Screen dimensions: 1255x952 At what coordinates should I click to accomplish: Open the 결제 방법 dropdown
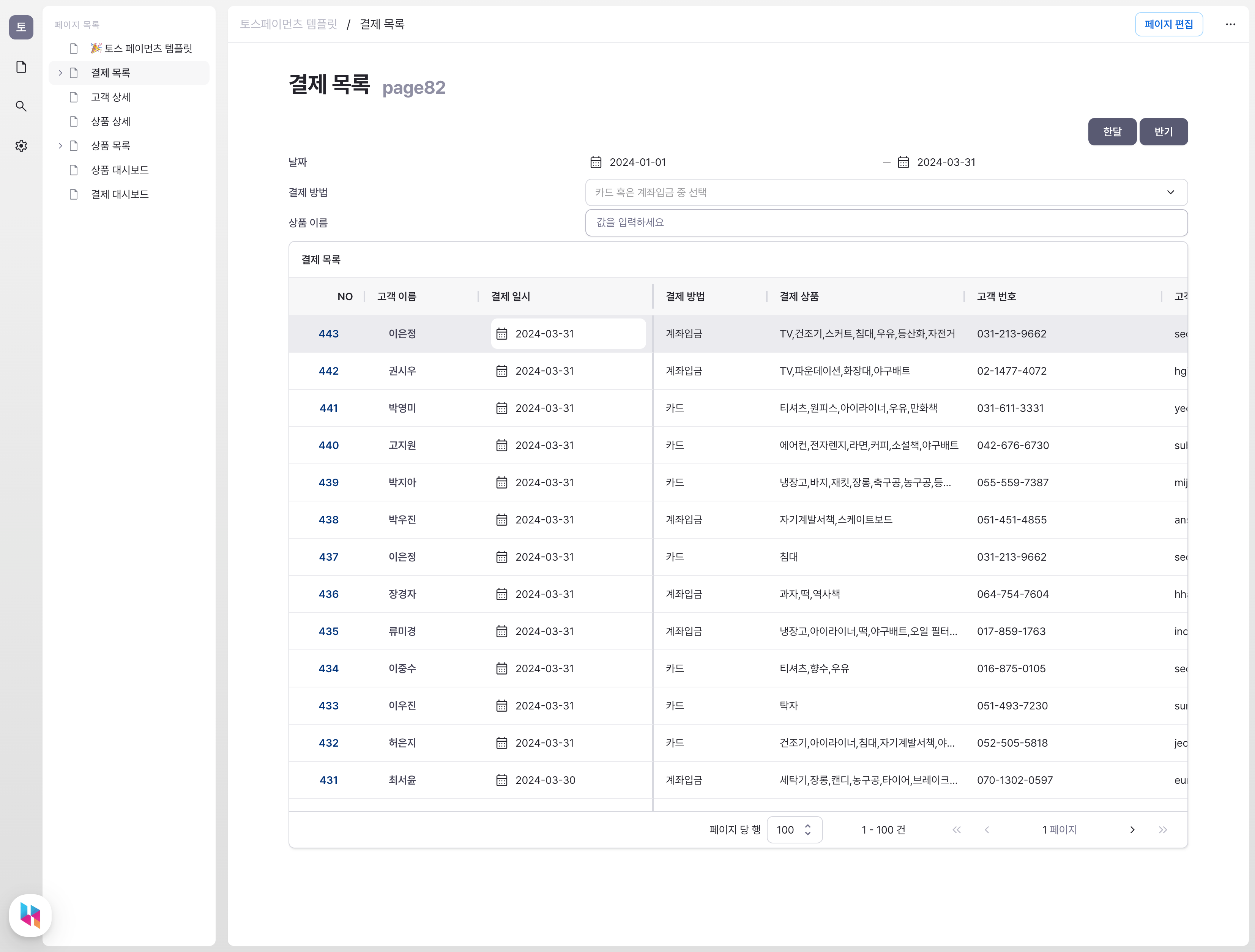coord(886,192)
